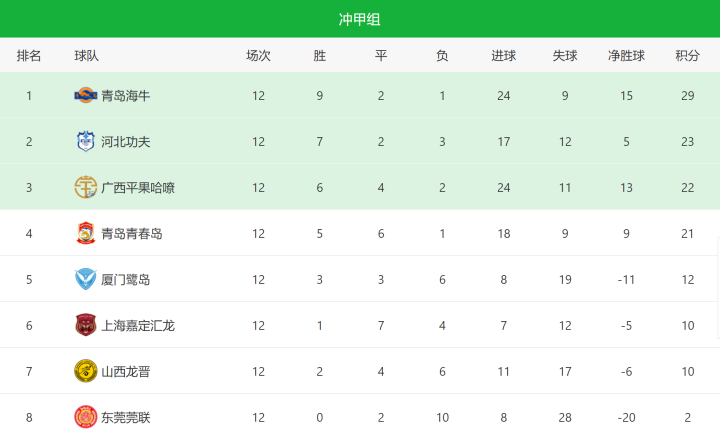Viewport: 720px width, 439px height.
Task: Open the 广西平果哈嘹 team link
Action: pyautogui.click(x=138, y=188)
